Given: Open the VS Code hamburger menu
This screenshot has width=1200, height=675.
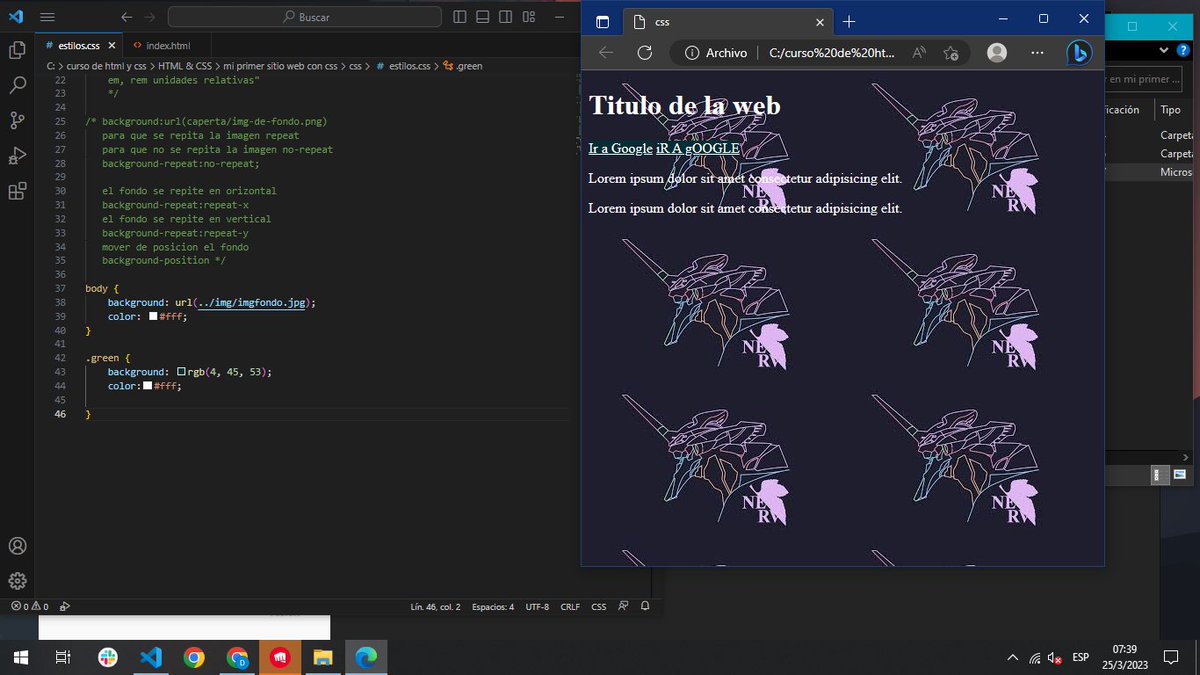Looking at the screenshot, I should pyautogui.click(x=48, y=17).
